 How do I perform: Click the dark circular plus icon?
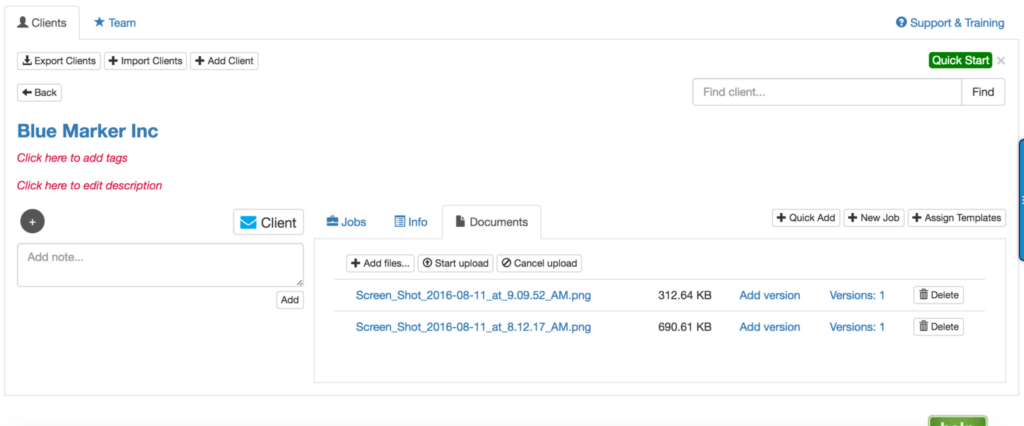pyautogui.click(x=32, y=222)
